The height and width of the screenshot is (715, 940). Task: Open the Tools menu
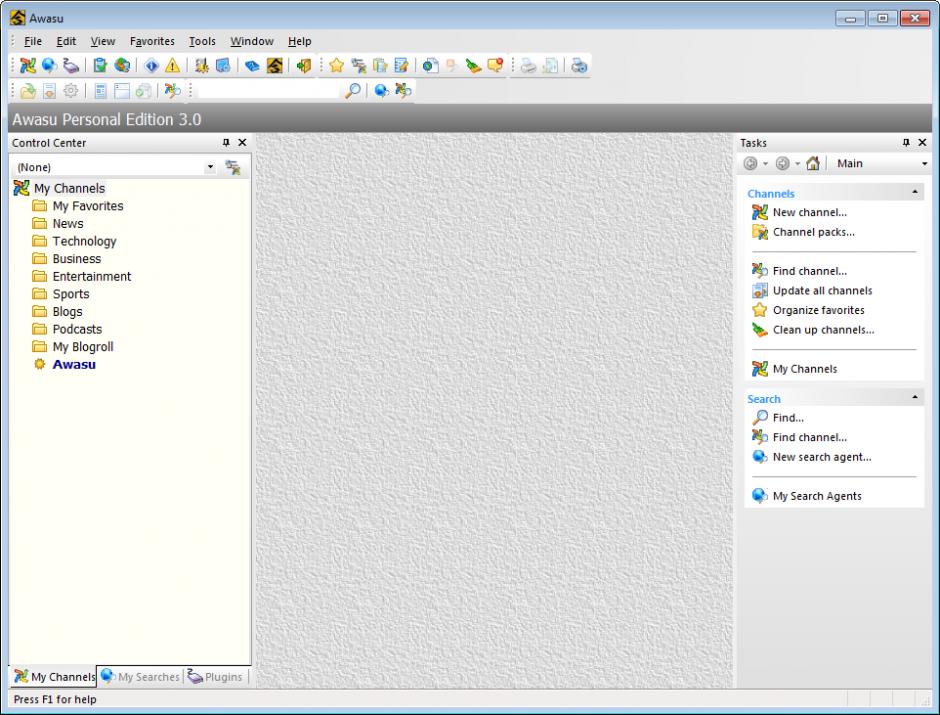click(x=202, y=41)
